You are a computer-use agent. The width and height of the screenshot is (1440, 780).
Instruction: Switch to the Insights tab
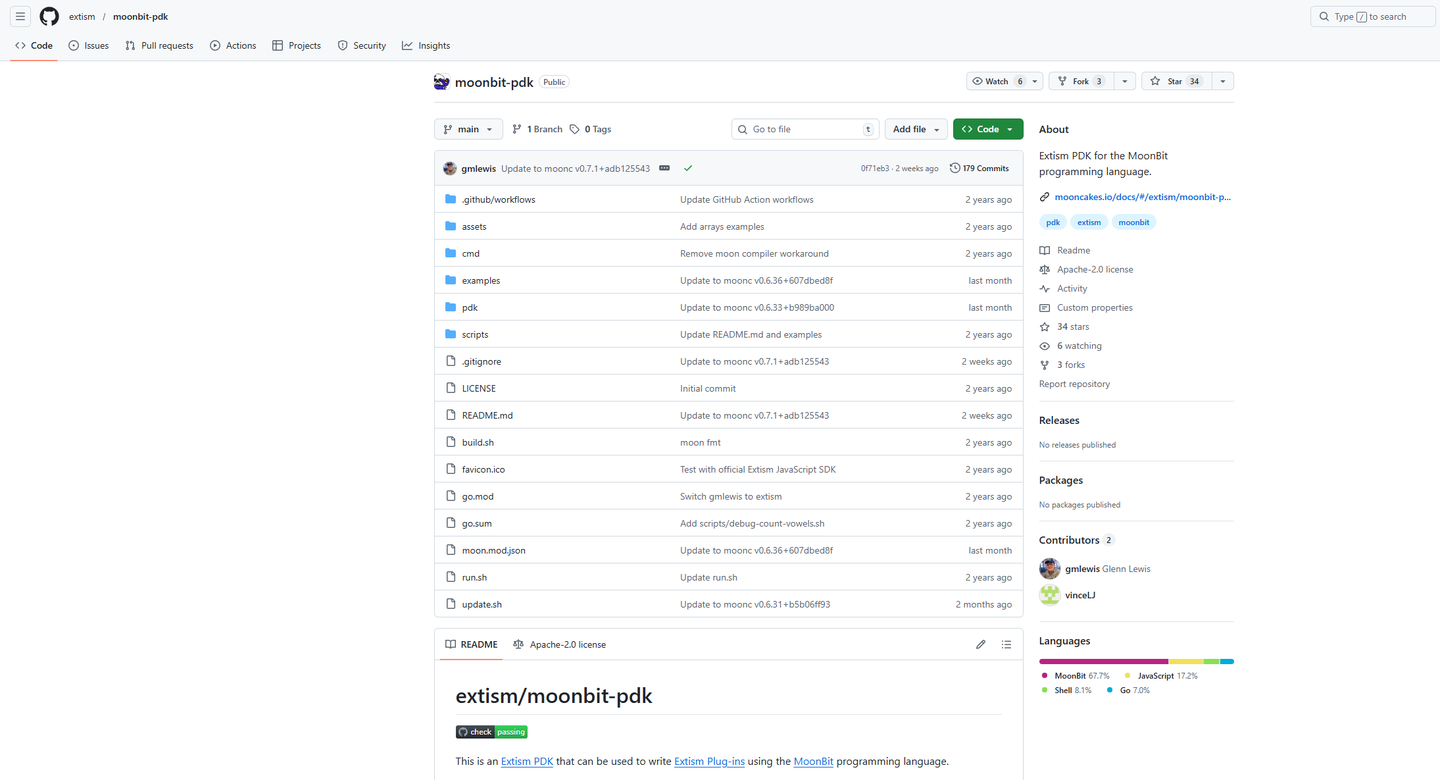(x=426, y=45)
